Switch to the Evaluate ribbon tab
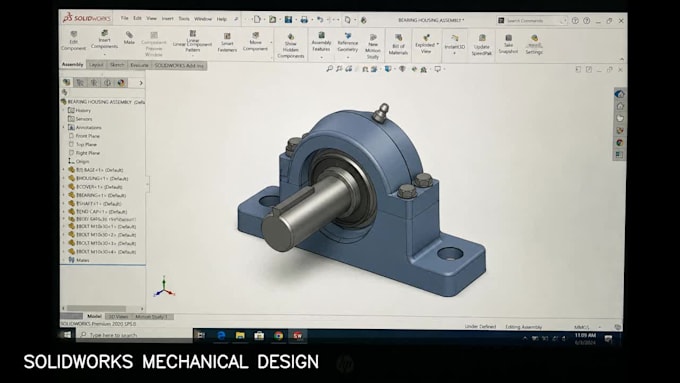This screenshot has width=680, height=383. tap(139, 65)
